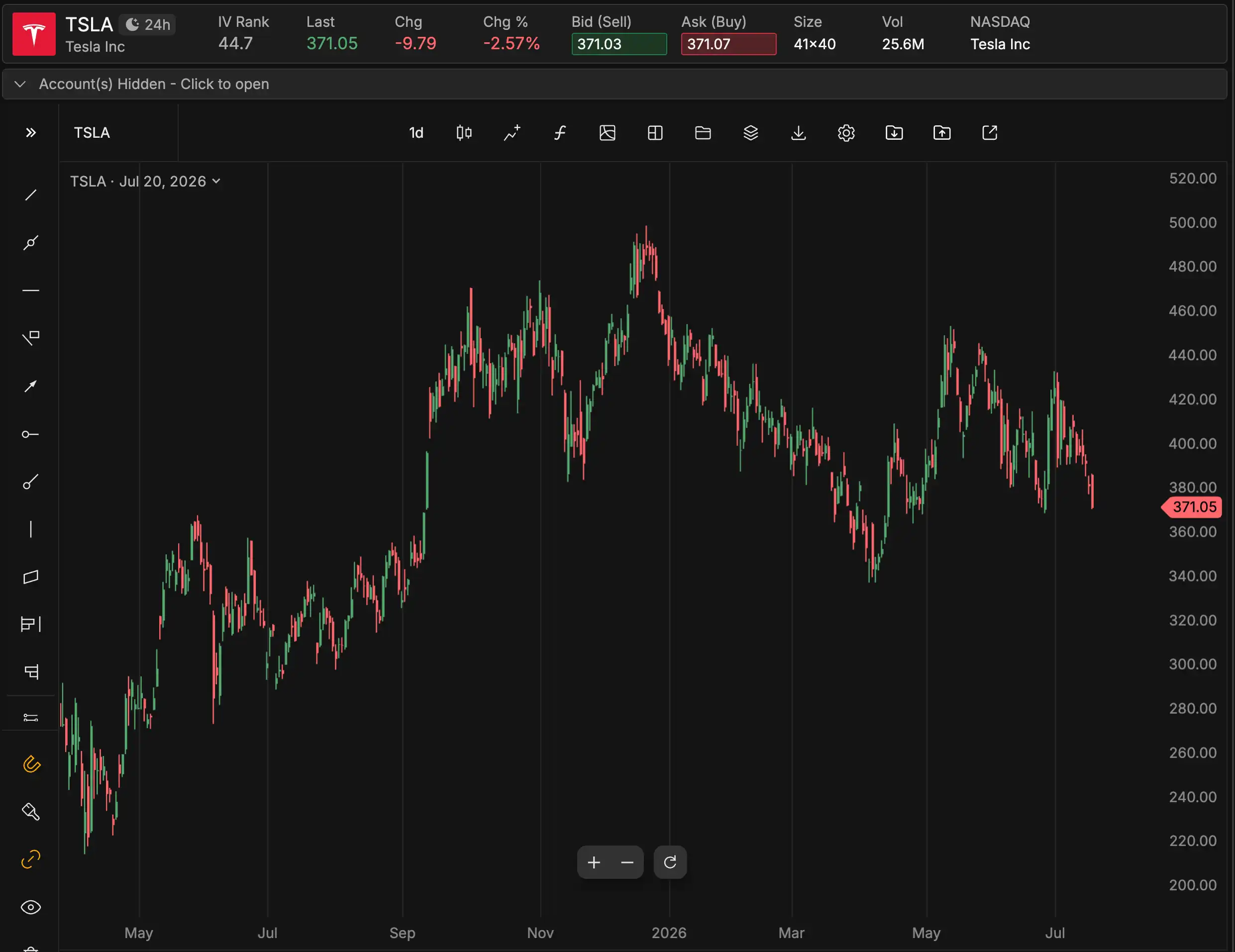Select the trend line drawing tool

(x=30, y=195)
